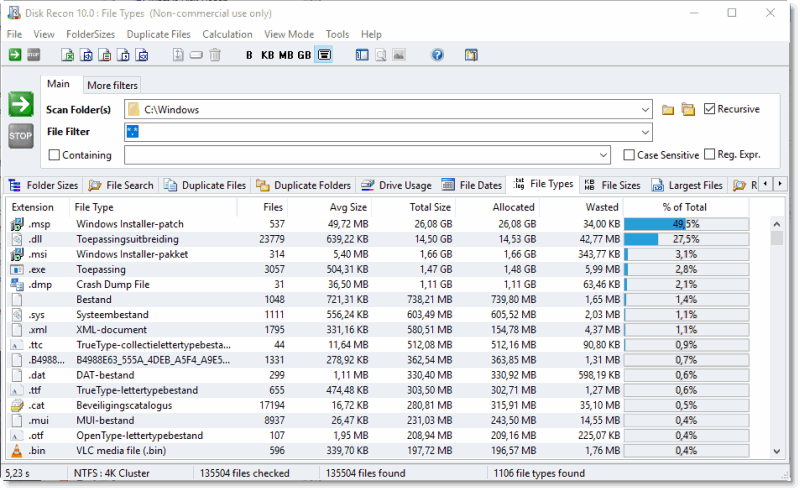Toggle the automatic size units icon
Image resolution: width=800 pixels, height=490 pixels.
click(x=324, y=55)
